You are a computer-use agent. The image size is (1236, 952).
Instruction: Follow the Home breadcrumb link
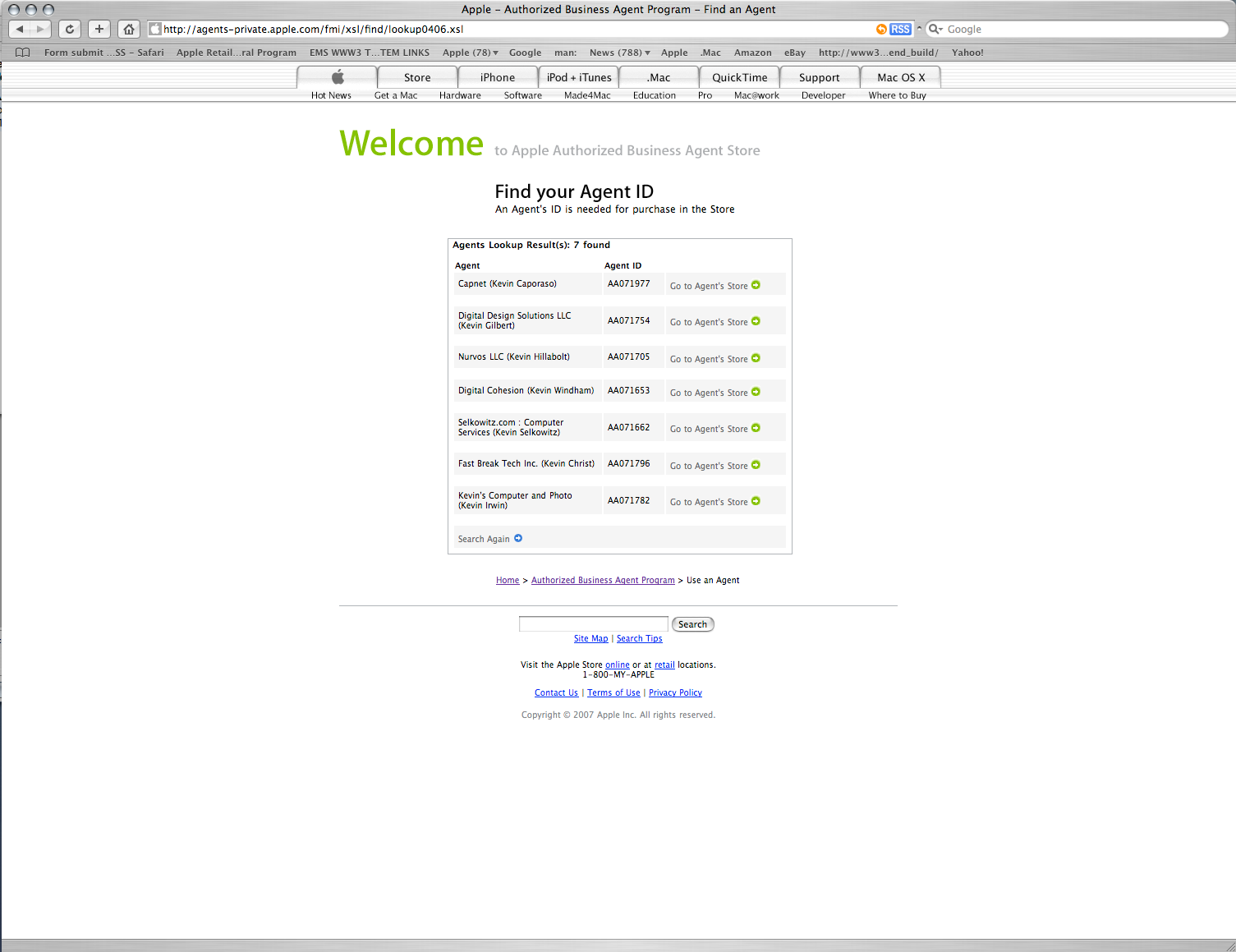(x=508, y=580)
